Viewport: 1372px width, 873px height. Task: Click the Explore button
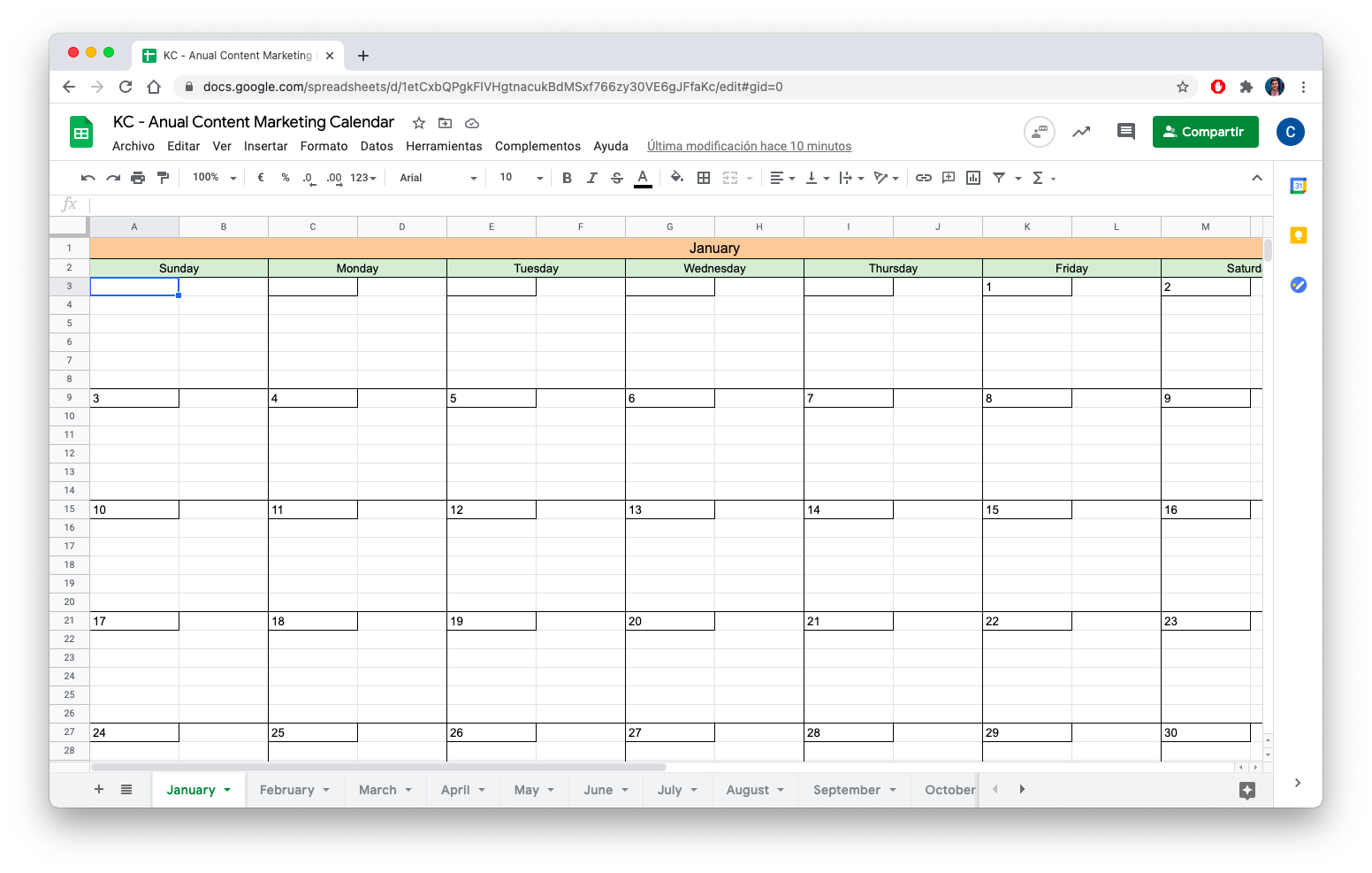1247,791
